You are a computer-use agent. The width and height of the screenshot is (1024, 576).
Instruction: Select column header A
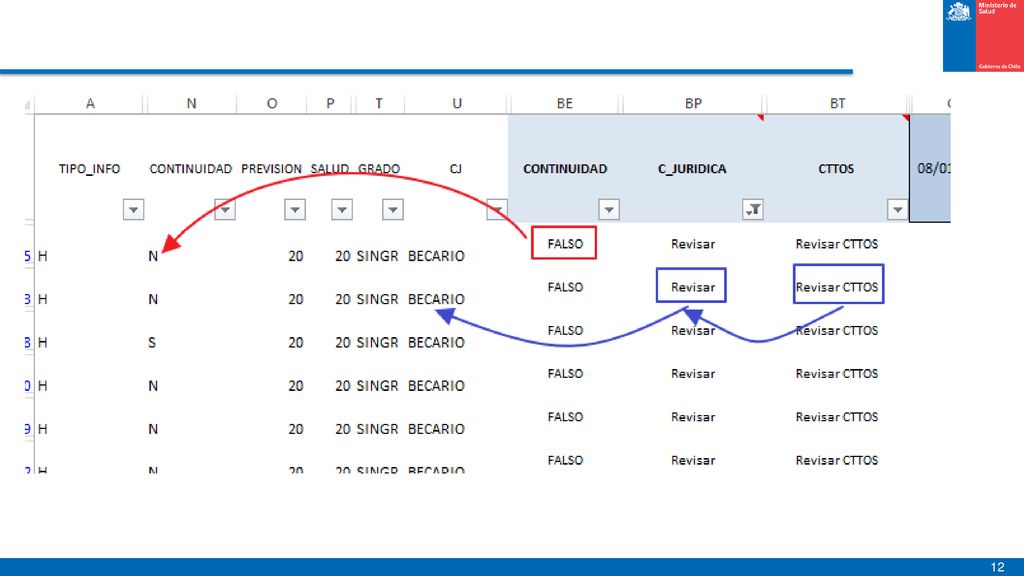[x=90, y=103]
